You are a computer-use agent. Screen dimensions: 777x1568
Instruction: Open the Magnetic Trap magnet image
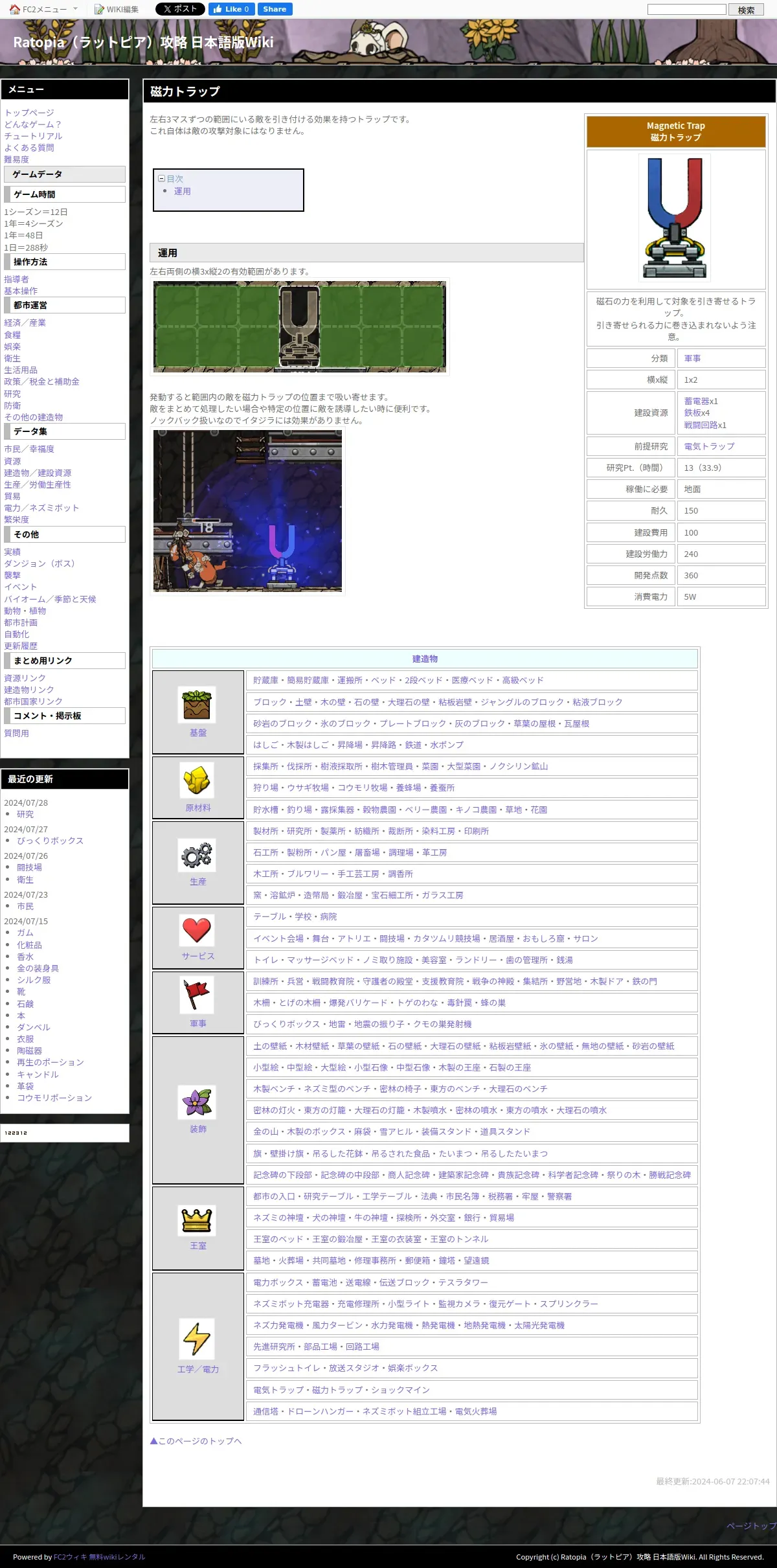click(675, 218)
